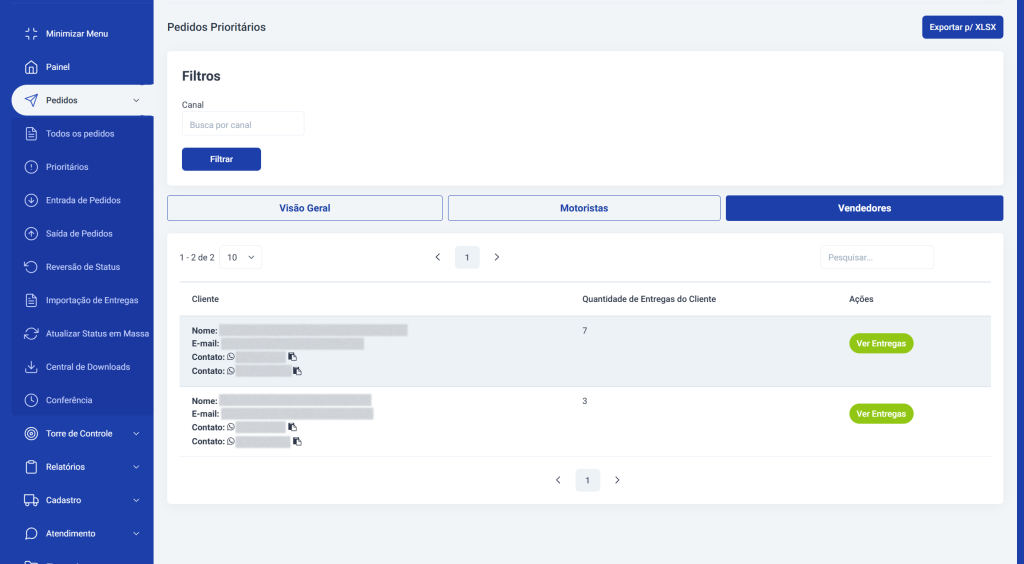Switch to the Motoristas tab
Image resolution: width=1024 pixels, height=564 pixels.
(x=584, y=208)
